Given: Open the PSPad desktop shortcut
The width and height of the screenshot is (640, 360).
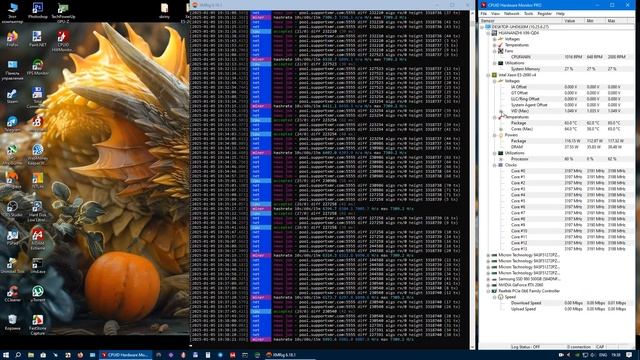Looking at the screenshot, I should click(12, 237).
